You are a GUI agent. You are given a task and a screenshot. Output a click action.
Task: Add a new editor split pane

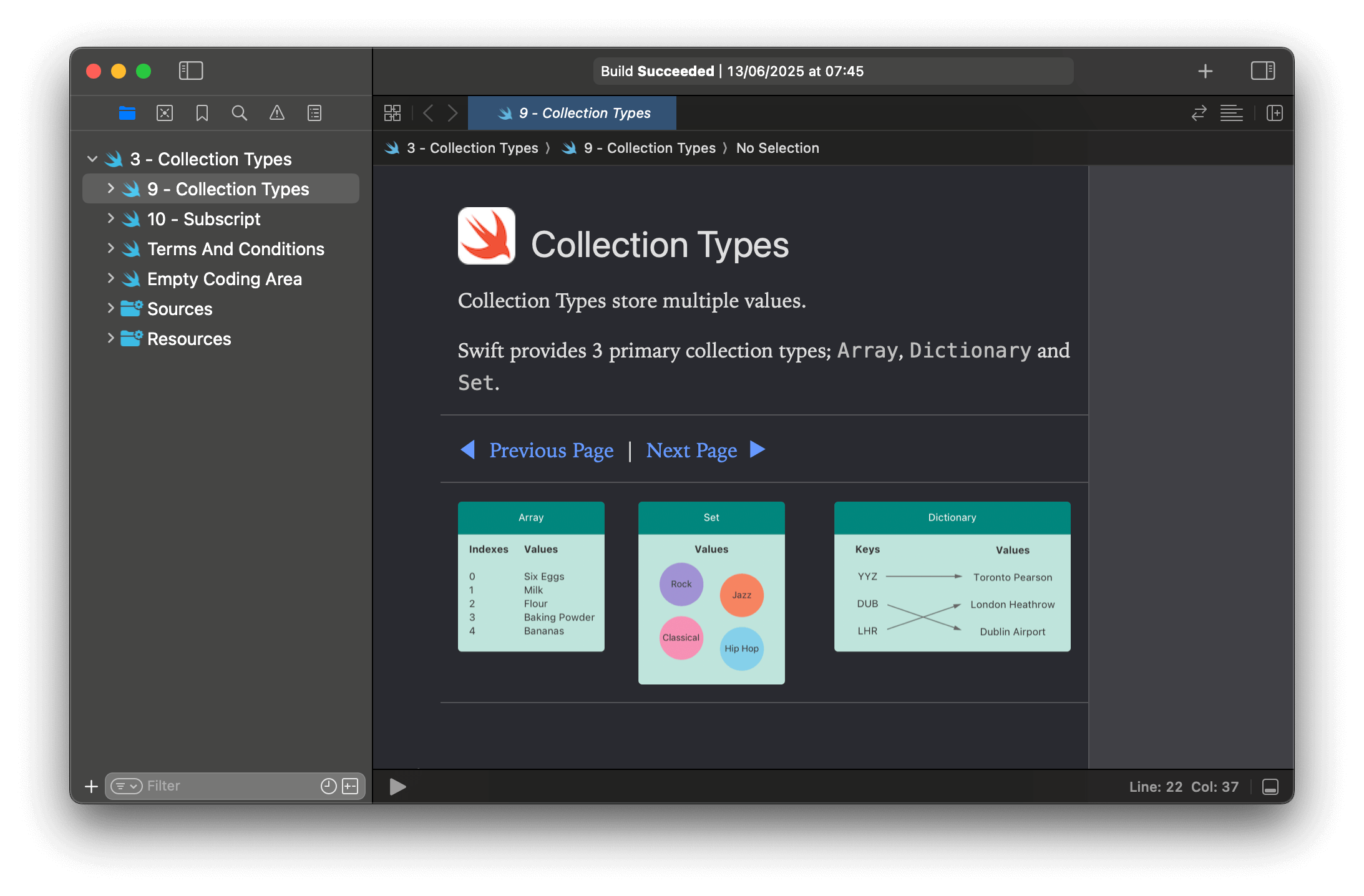pyautogui.click(x=1274, y=113)
